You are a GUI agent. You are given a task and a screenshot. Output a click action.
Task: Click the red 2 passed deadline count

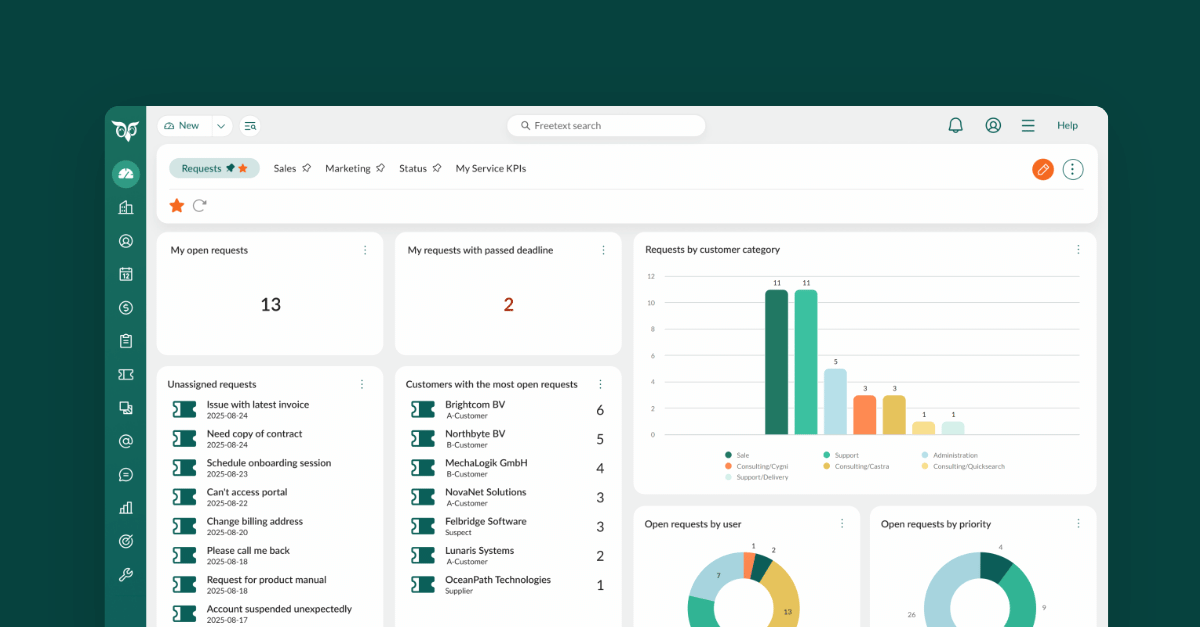click(x=508, y=305)
